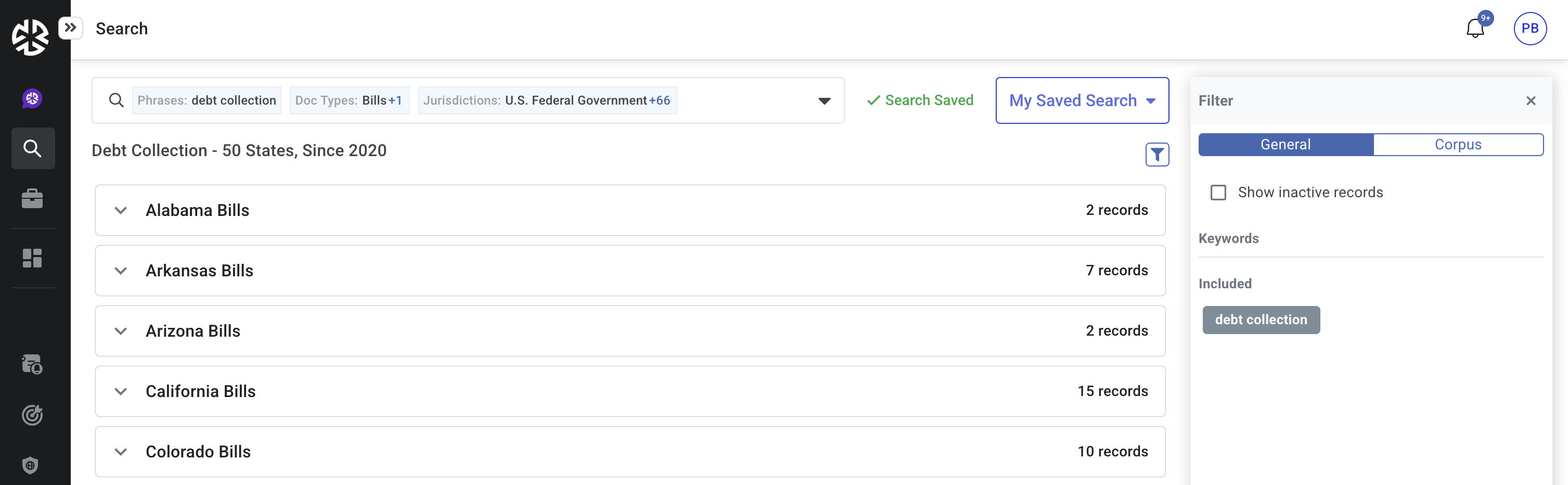Click the funnel filter icon button
Image resolution: width=1568 pixels, height=485 pixels.
pyautogui.click(x=1156, y=155)
